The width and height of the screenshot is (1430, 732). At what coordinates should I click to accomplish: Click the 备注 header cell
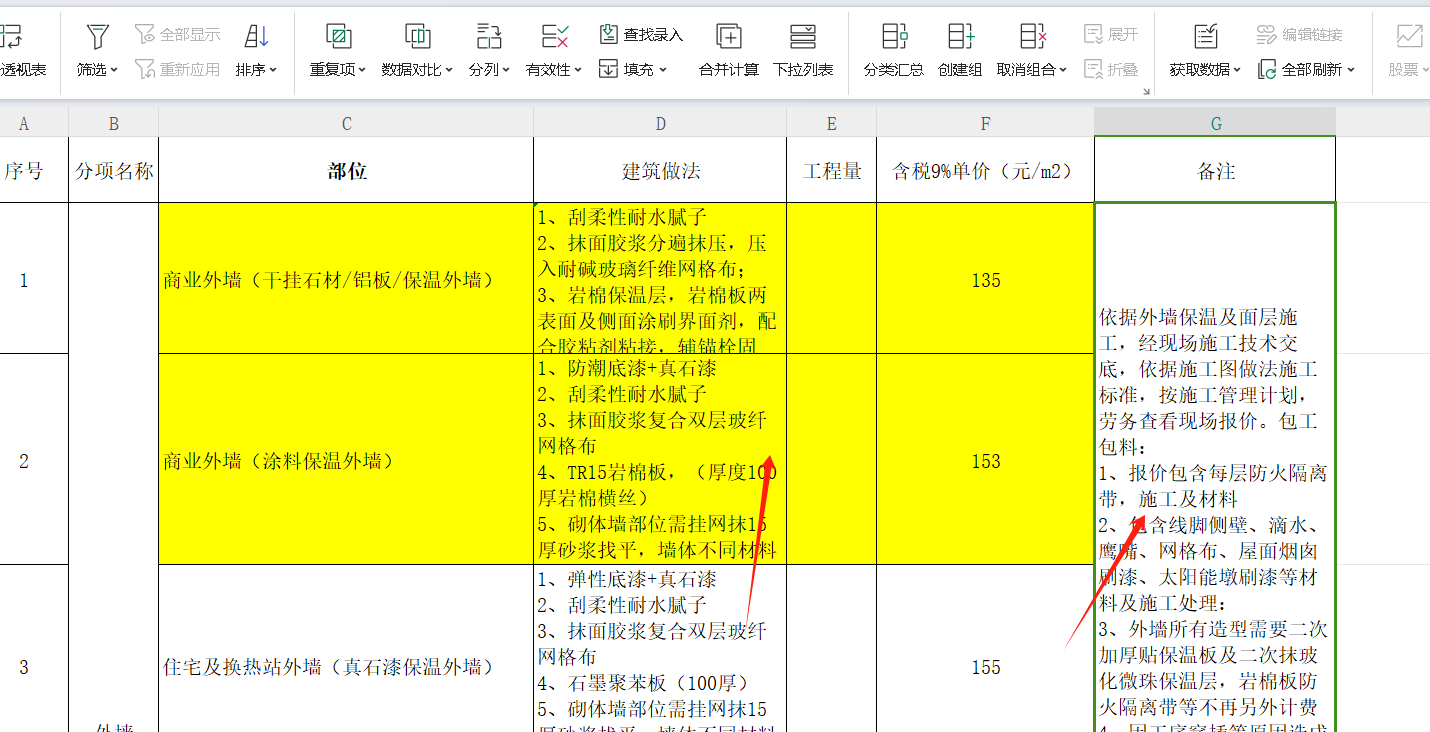click(x=1215, y=170)
